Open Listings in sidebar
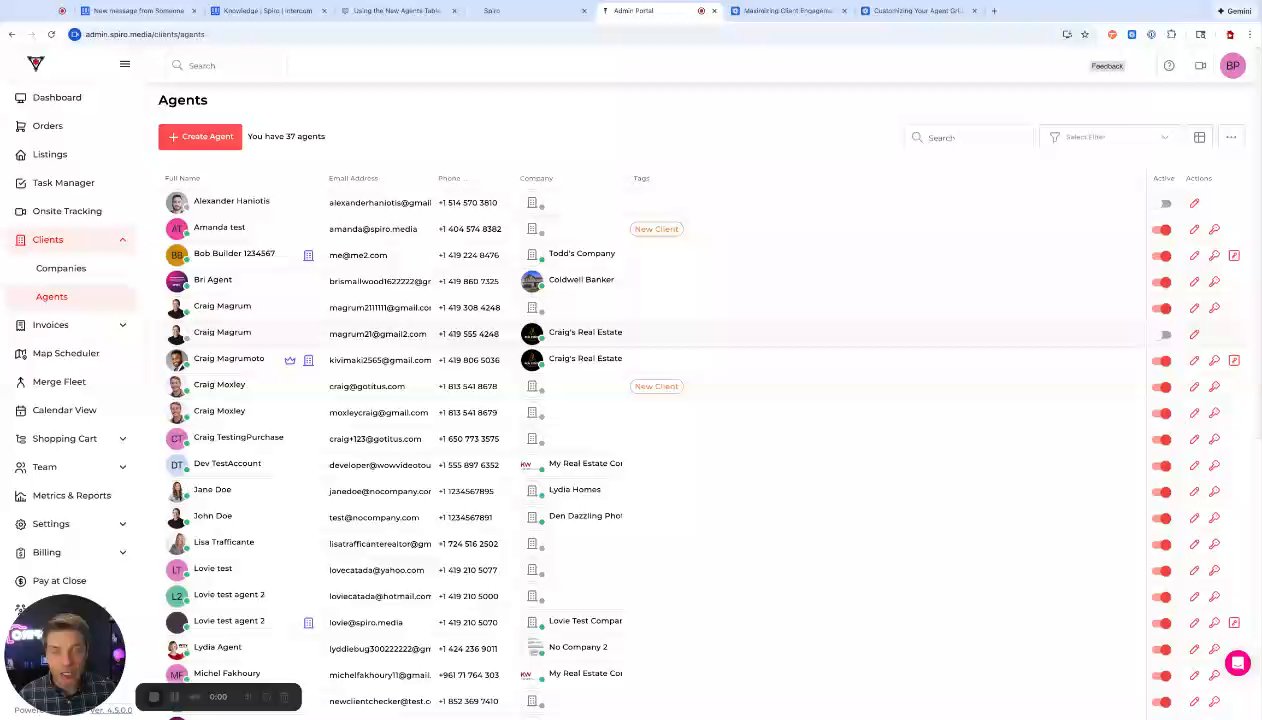The image size is (1262, 720). point(49,154)
